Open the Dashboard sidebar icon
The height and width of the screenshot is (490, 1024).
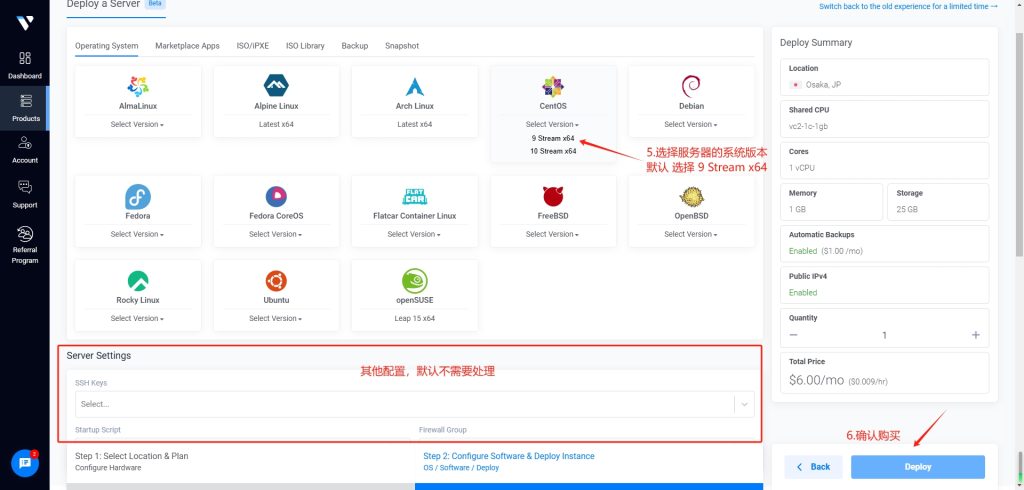tap(25, 58)
